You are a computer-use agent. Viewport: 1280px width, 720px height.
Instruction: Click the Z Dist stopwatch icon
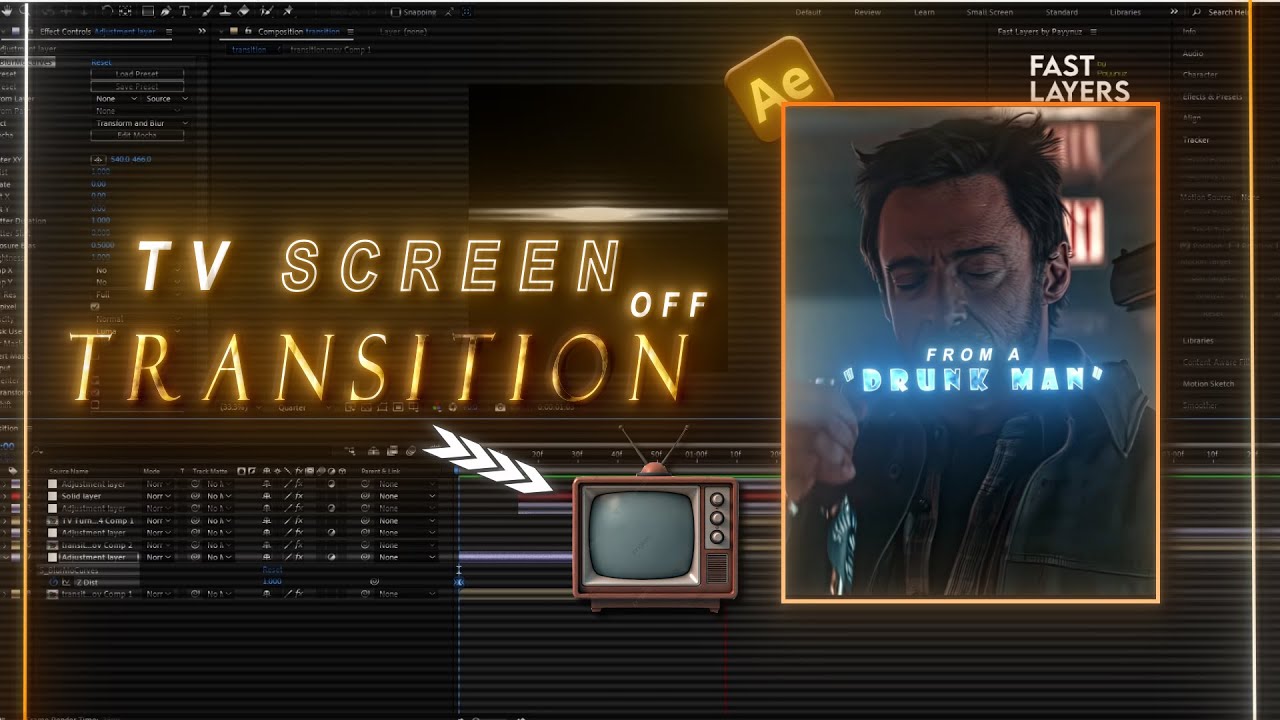point(53,582)
